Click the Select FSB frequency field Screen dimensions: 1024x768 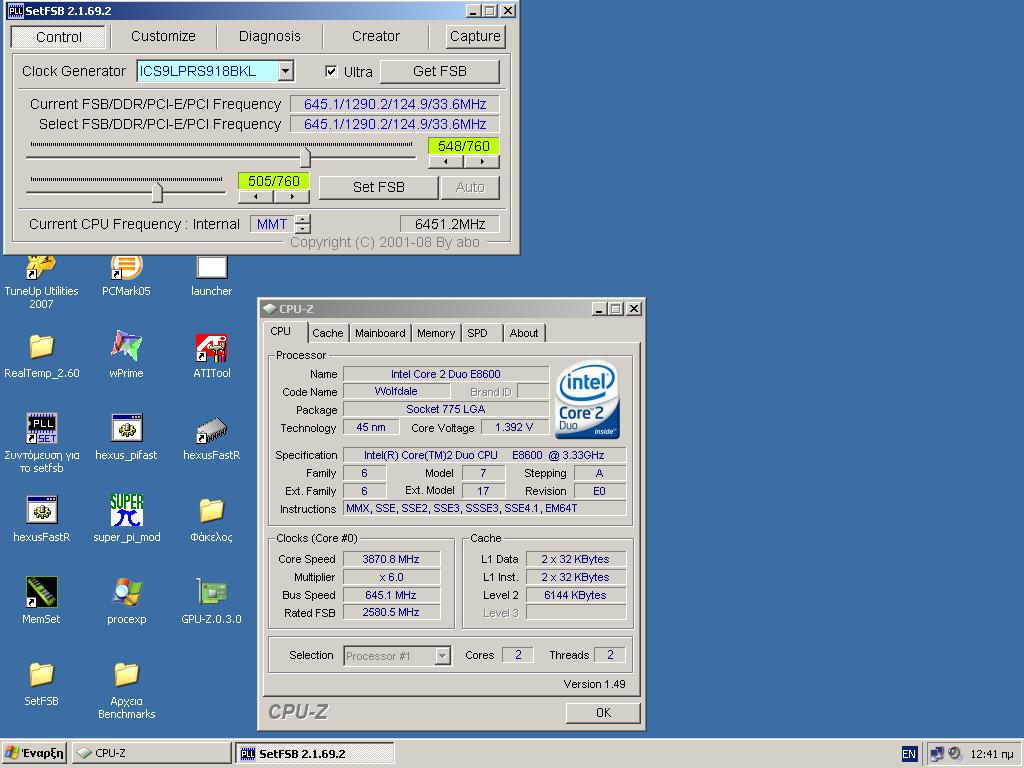pos(394,124)
